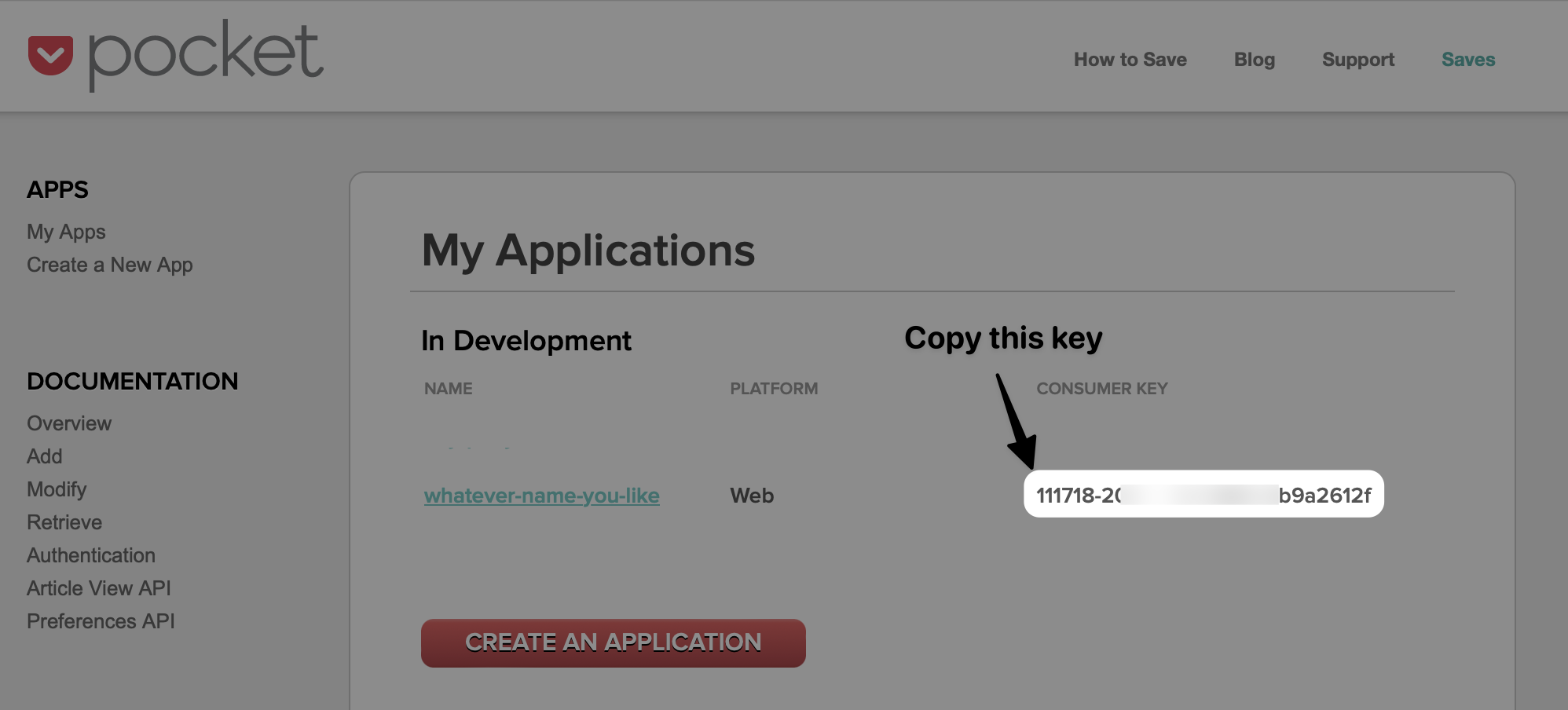Open the whatever-name-you-like application
This screenshot has height=710, width=1568.
541,496
